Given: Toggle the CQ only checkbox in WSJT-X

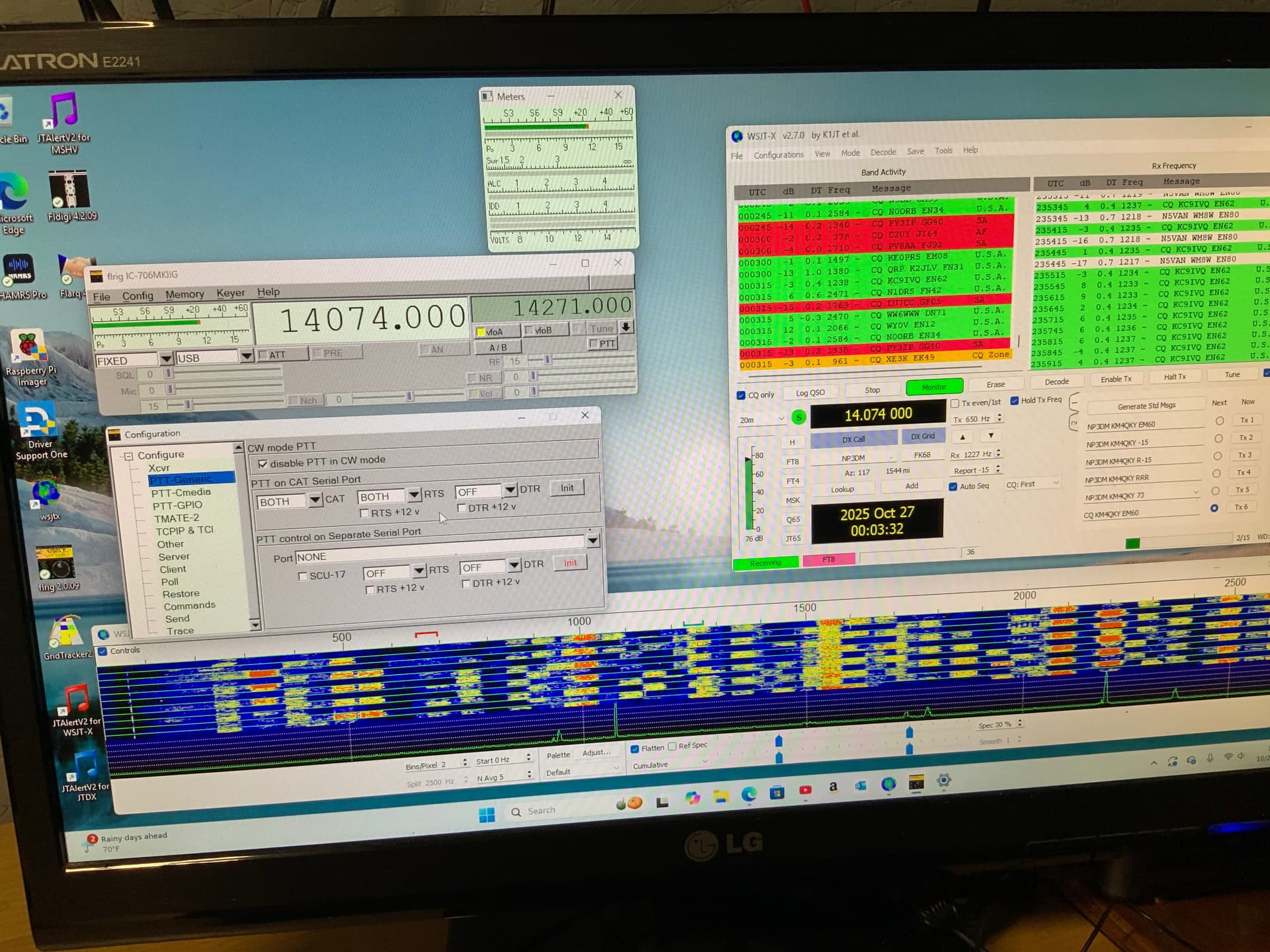Looking at the screenshot, I should tap(741, 395).
